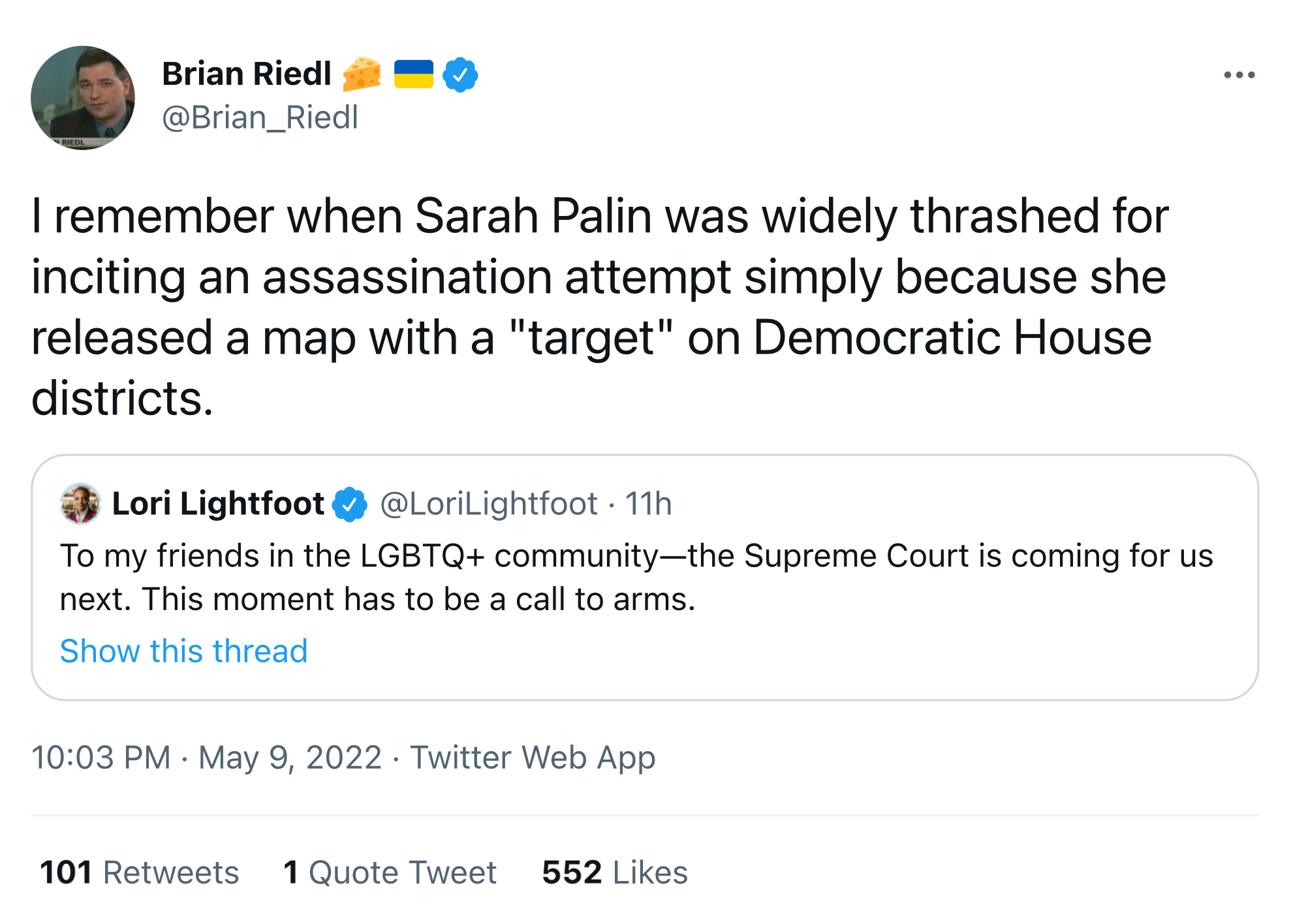Click the blue verified badge beside Brian Riedl
The width and height of the screenshot is (1291, 924).
(460, 75)
